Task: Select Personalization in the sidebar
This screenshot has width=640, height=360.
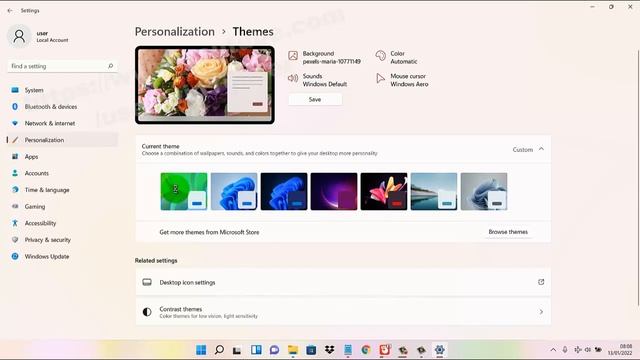Action: point(62,140)
